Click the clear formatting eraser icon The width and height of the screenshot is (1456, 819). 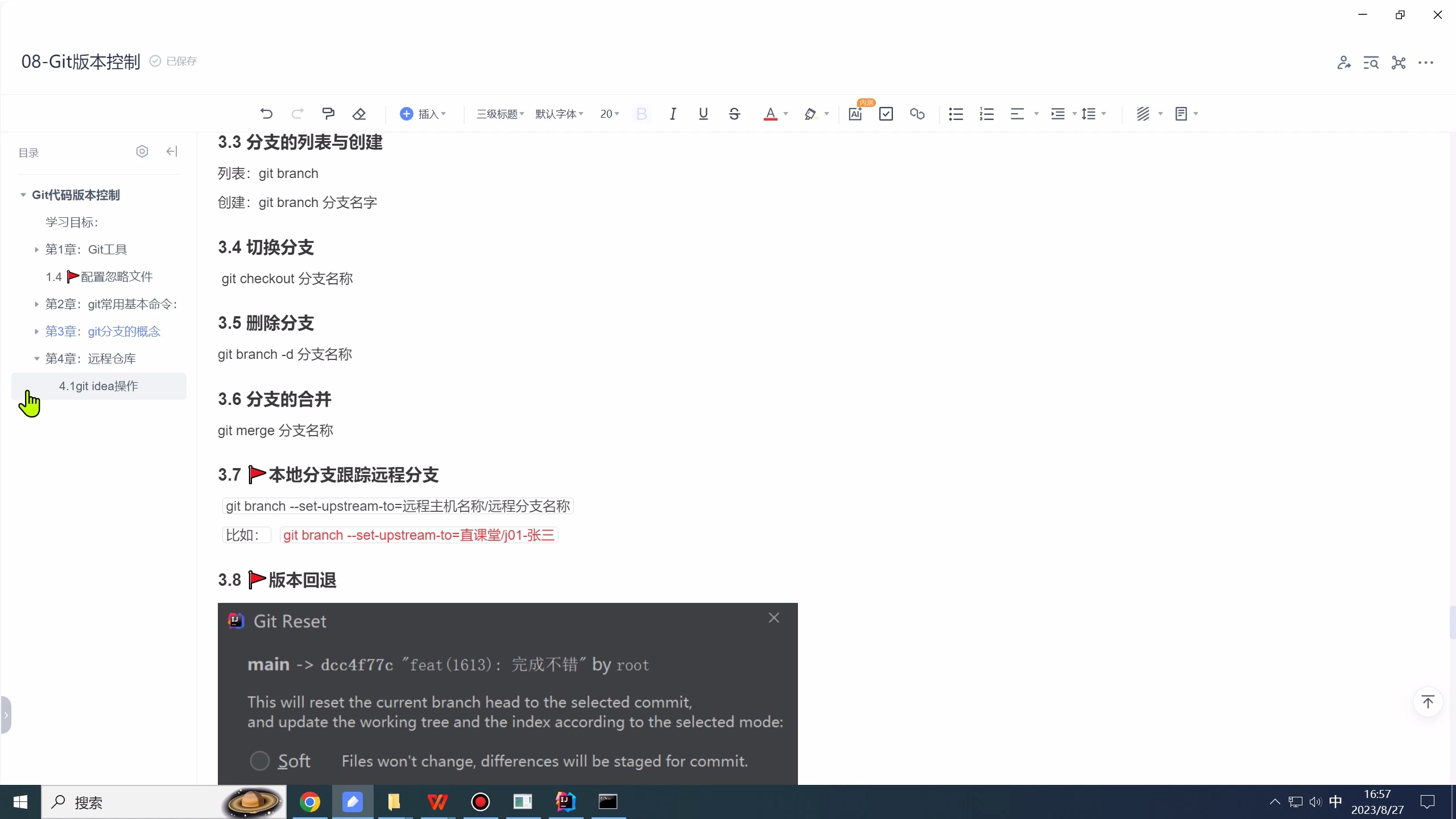(359, 114)
